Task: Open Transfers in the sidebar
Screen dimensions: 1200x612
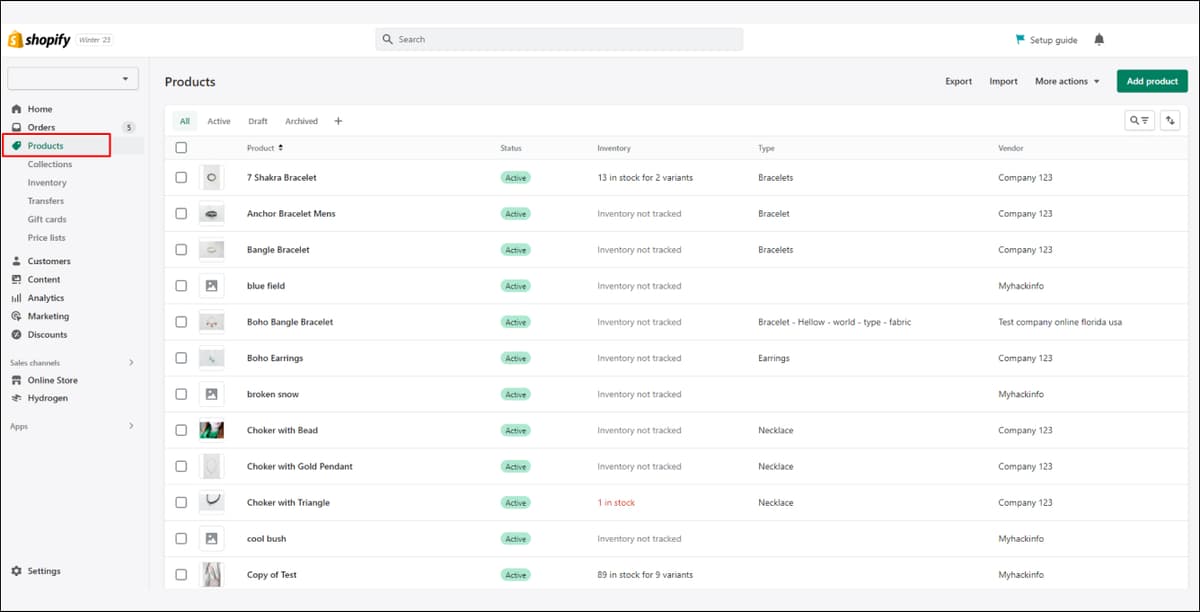Action: click(46, 201)
